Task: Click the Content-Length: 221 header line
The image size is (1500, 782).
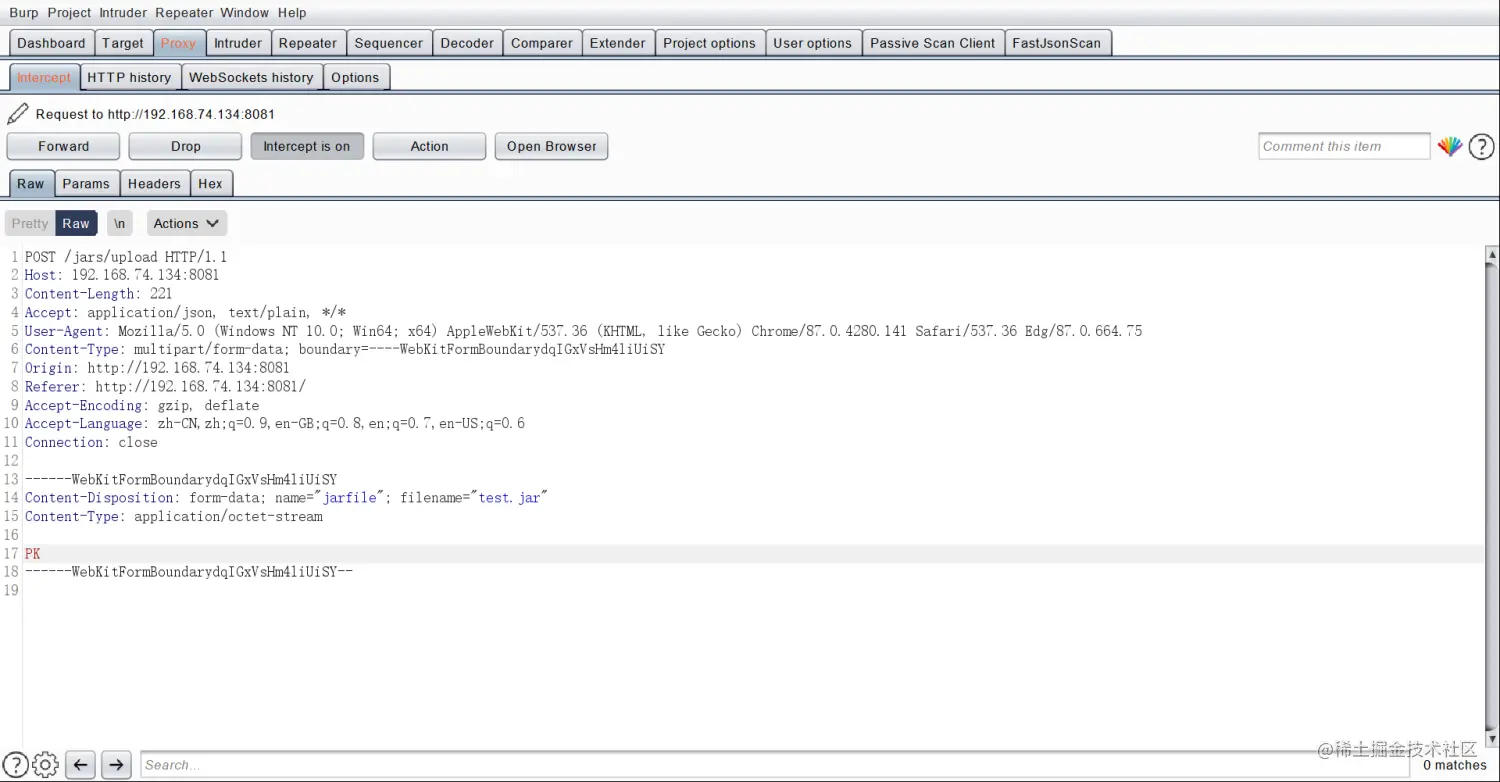Action: (99, 294)
